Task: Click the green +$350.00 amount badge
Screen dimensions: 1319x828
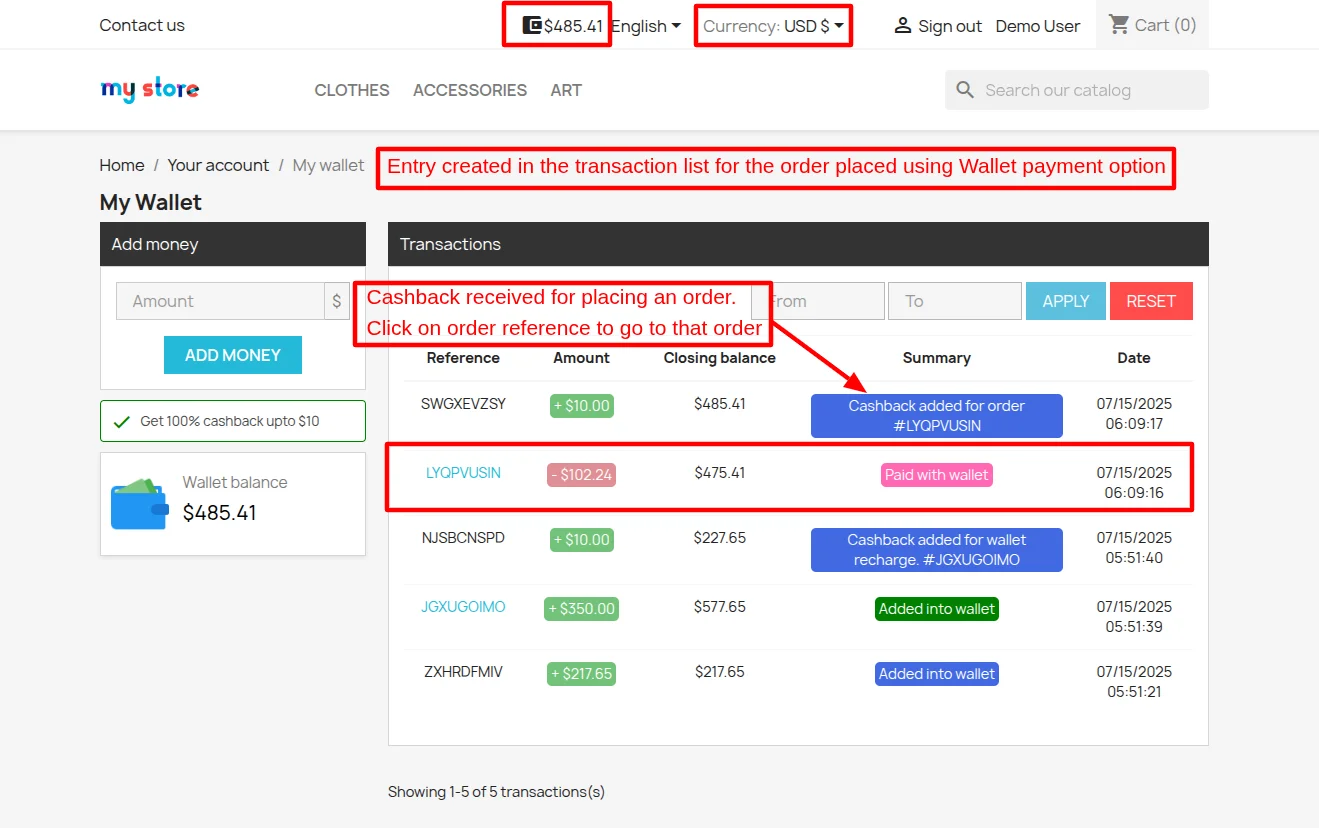Action: 581,608
